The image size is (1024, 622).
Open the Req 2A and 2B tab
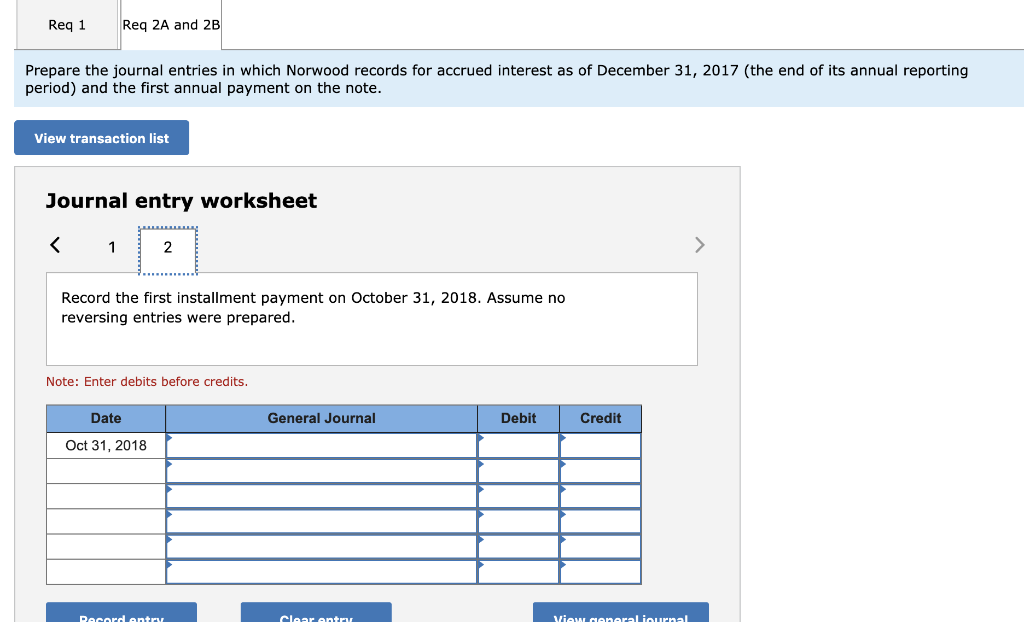click(170, 24)
